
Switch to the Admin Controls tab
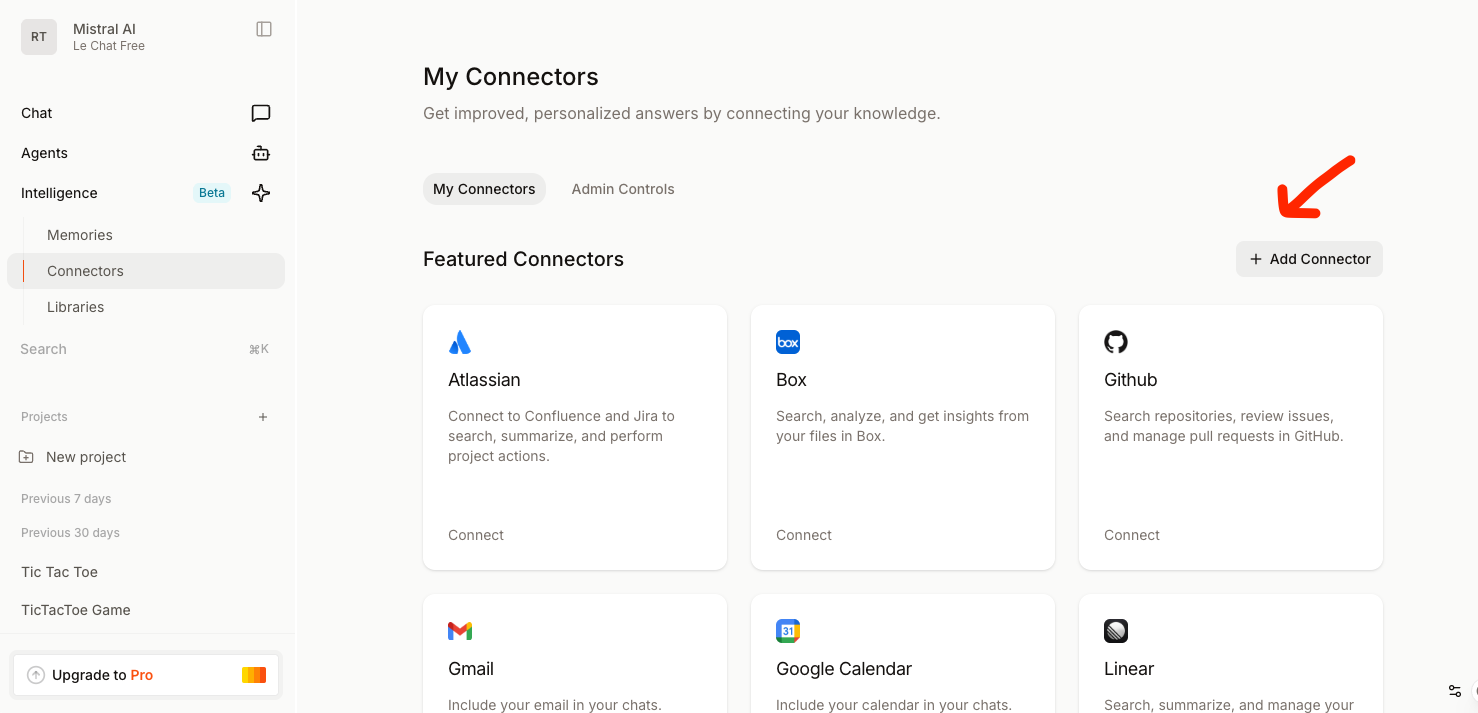(622, 188)
